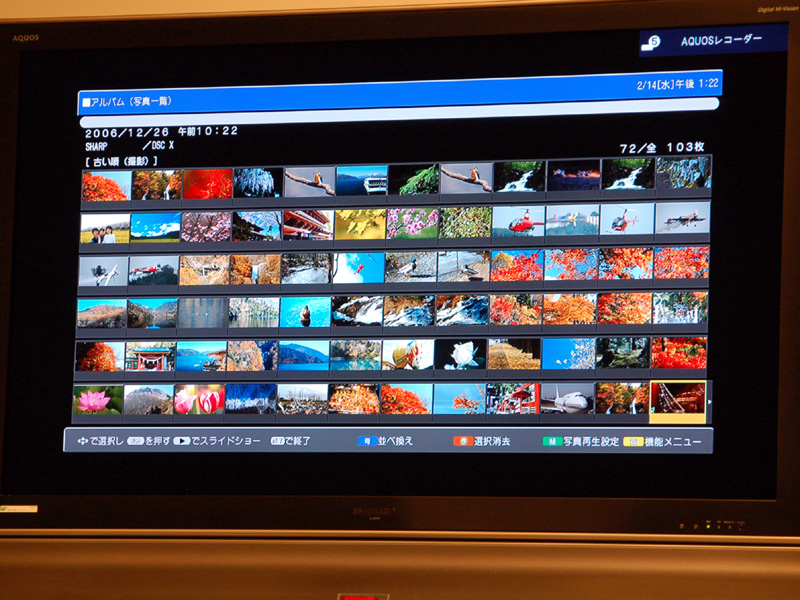Click the AQUOS recorder logo icon
Viewport: 800px width, 600px height.
click(655, 41)
